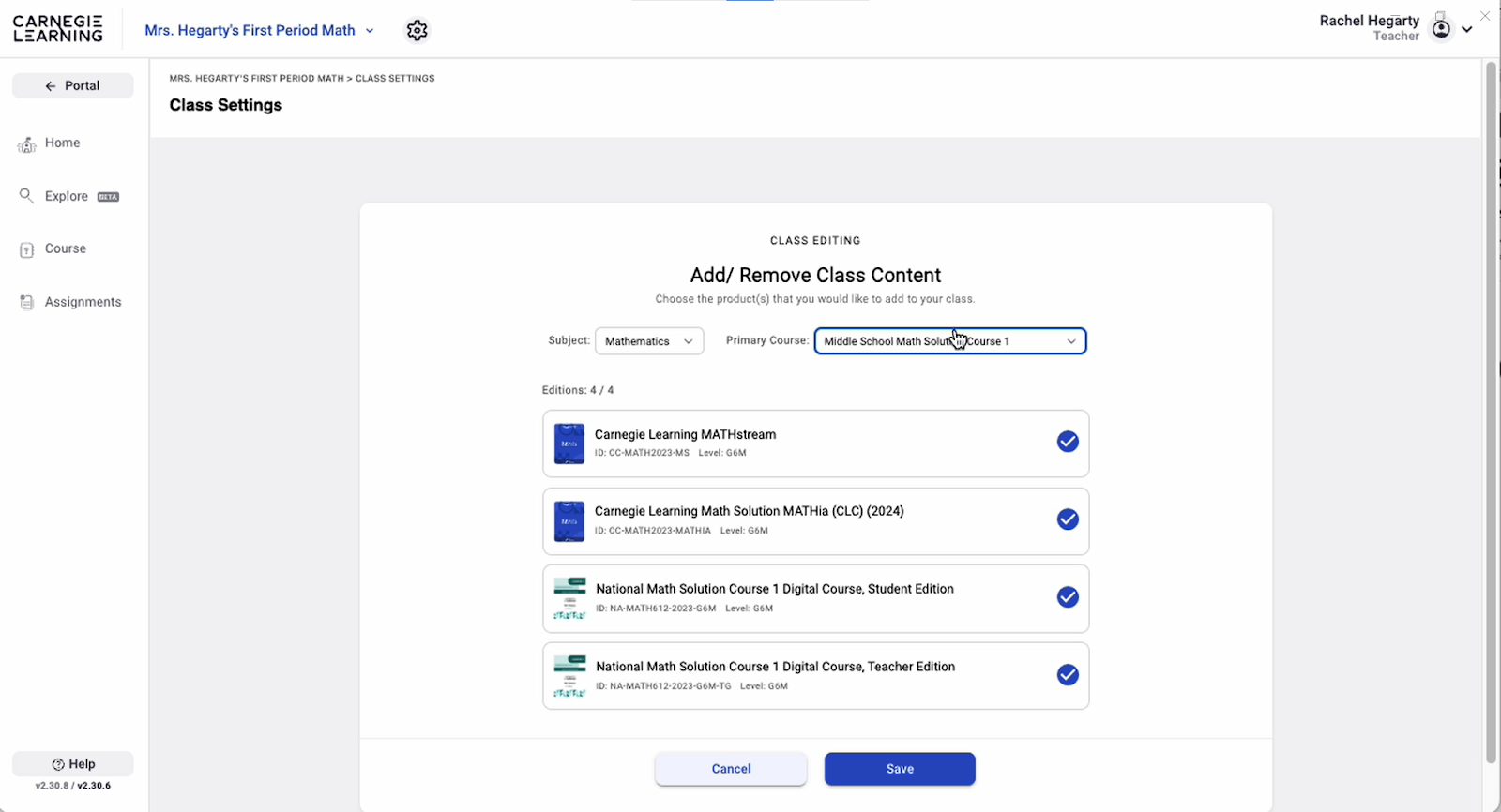
Task: Uncheck Carnegie Learning MATHstream edition
Action: (1068, 442)
